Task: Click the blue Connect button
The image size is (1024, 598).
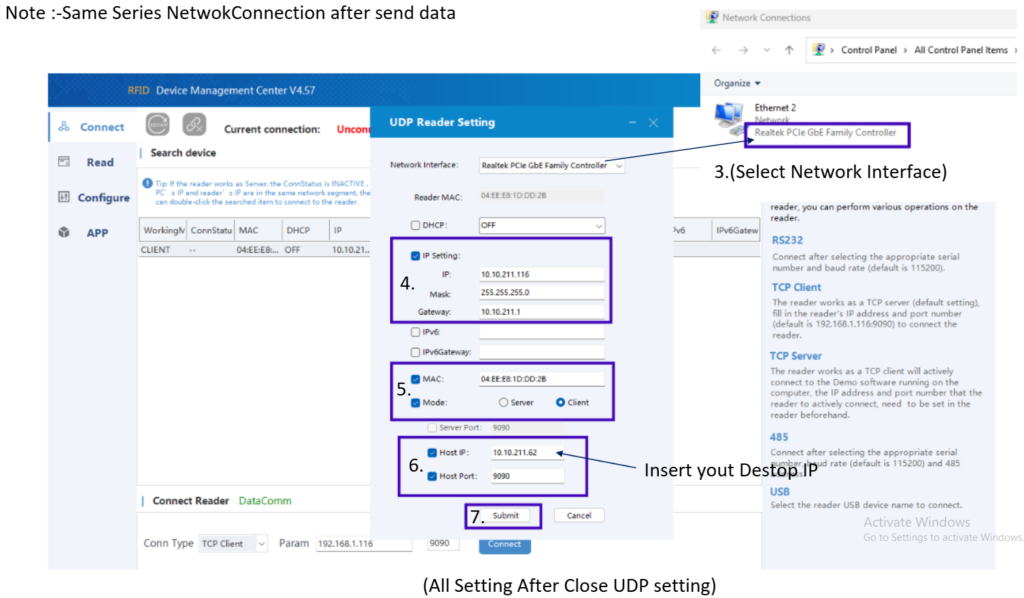Action: coord(504,544)
